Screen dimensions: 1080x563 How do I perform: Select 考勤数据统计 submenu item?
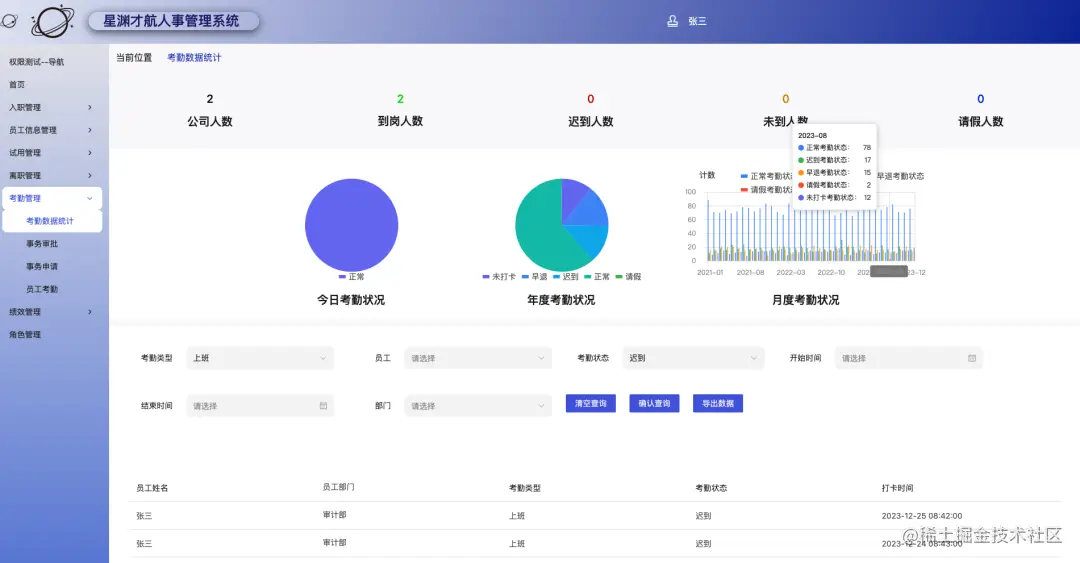(x=52, y=221)
